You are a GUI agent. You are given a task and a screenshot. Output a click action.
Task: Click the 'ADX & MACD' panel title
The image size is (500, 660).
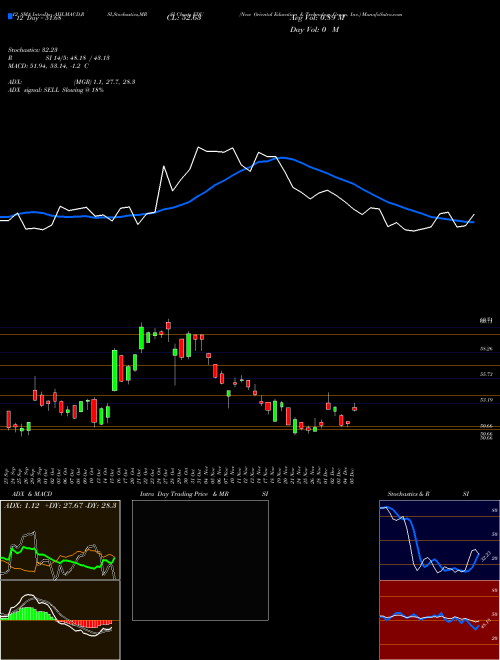(32, 494)
